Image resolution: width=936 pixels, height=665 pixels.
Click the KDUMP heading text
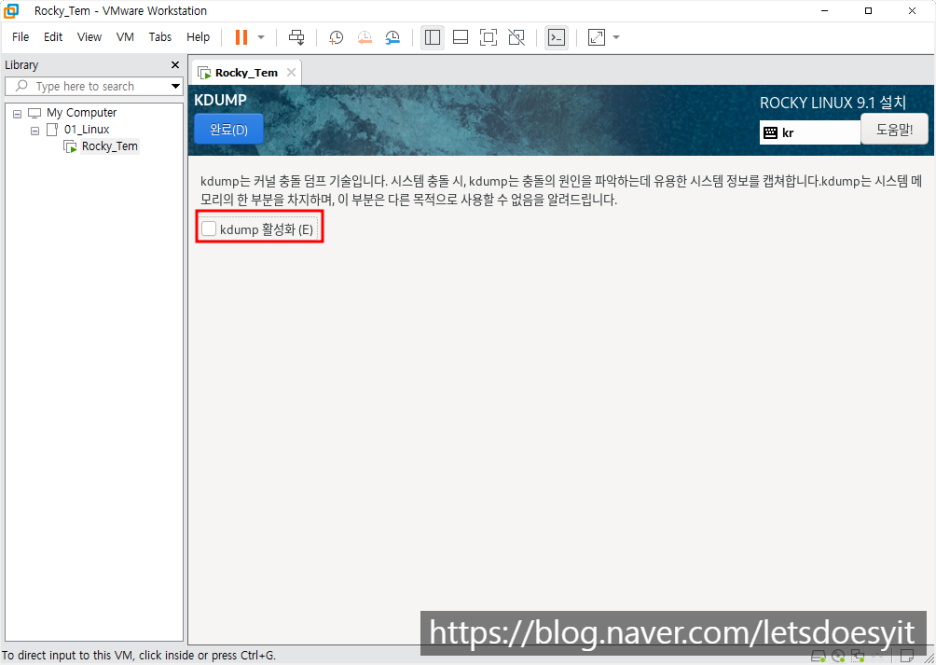[220, 100]
